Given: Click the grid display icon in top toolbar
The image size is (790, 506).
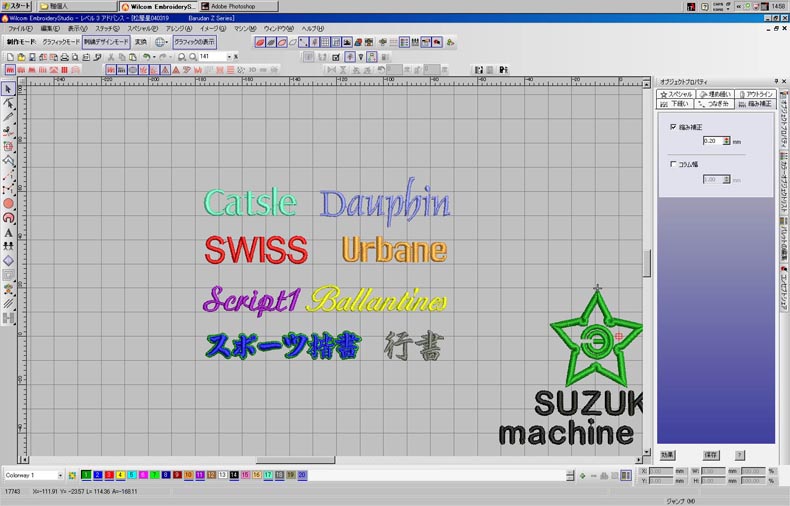Looking at the screenshot, I should [325, 42].
